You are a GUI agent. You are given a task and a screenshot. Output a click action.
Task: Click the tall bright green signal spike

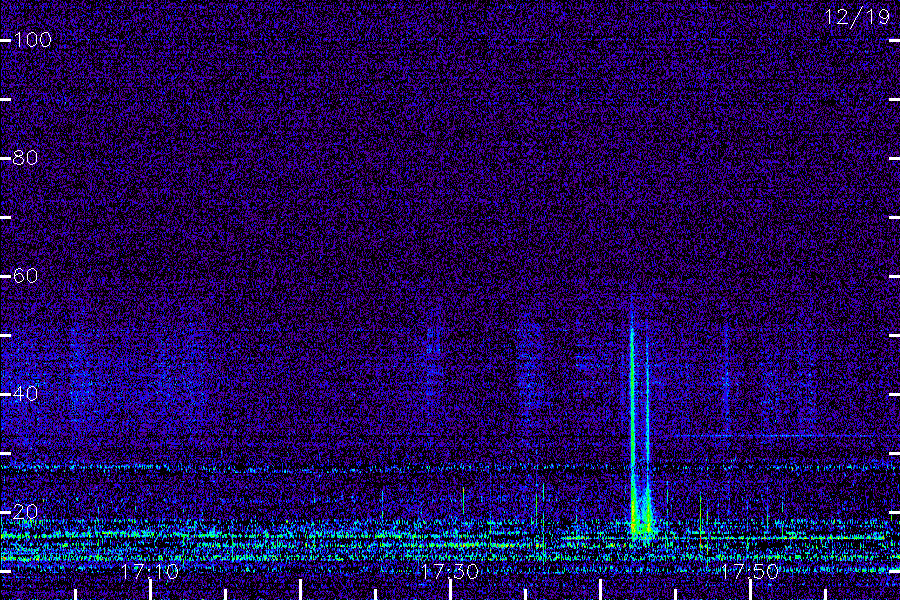tap(633, 425)
